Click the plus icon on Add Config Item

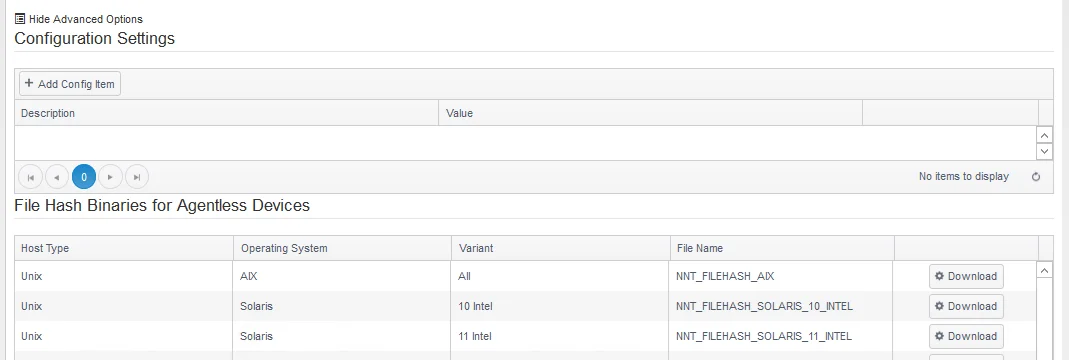pyautogui.click(x=29, y=83)
